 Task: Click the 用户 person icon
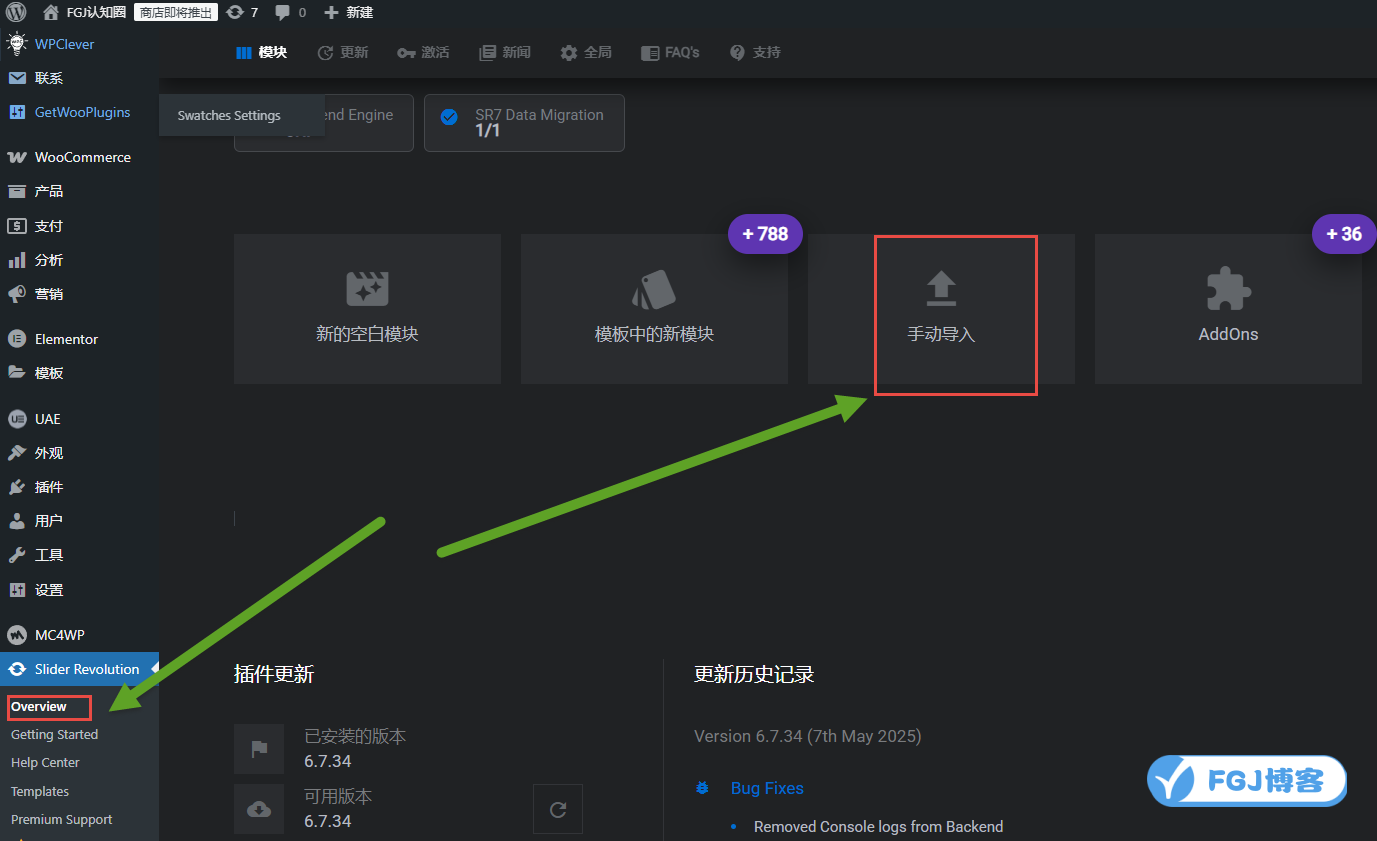coord(17,521)
